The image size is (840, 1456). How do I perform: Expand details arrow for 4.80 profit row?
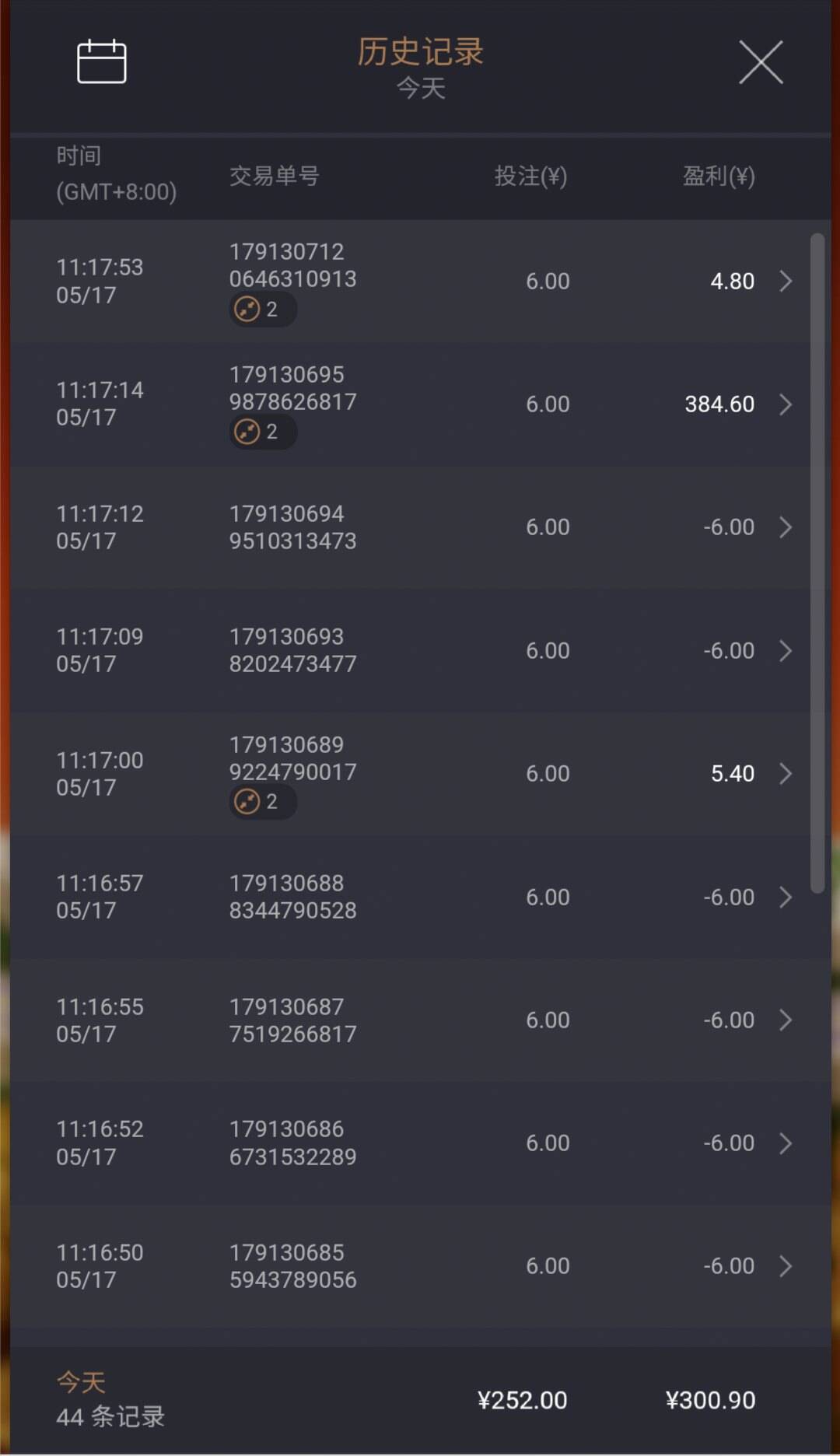pos(786,281)
